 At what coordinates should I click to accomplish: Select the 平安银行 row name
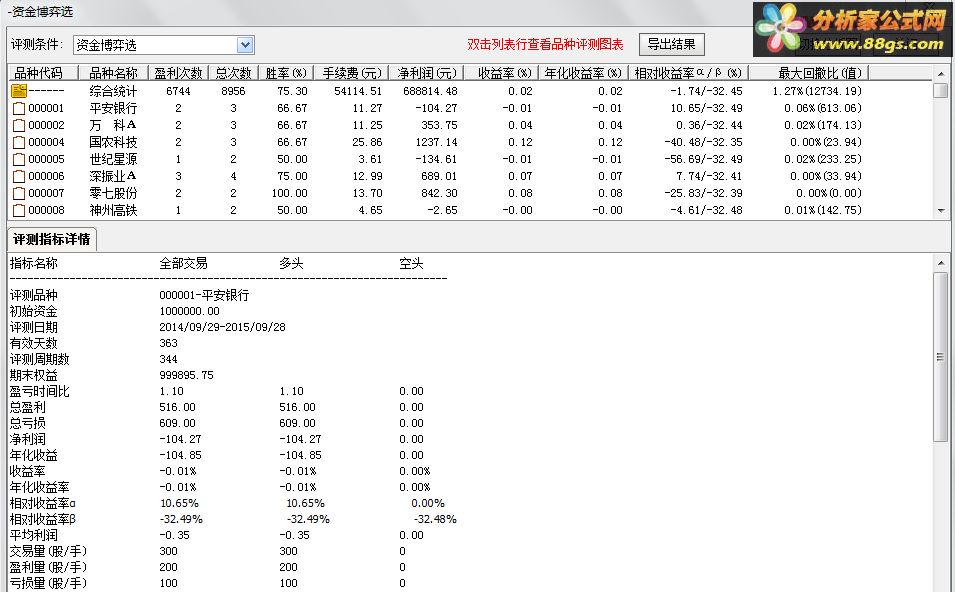pyautogui.click(x=113, y=108)
